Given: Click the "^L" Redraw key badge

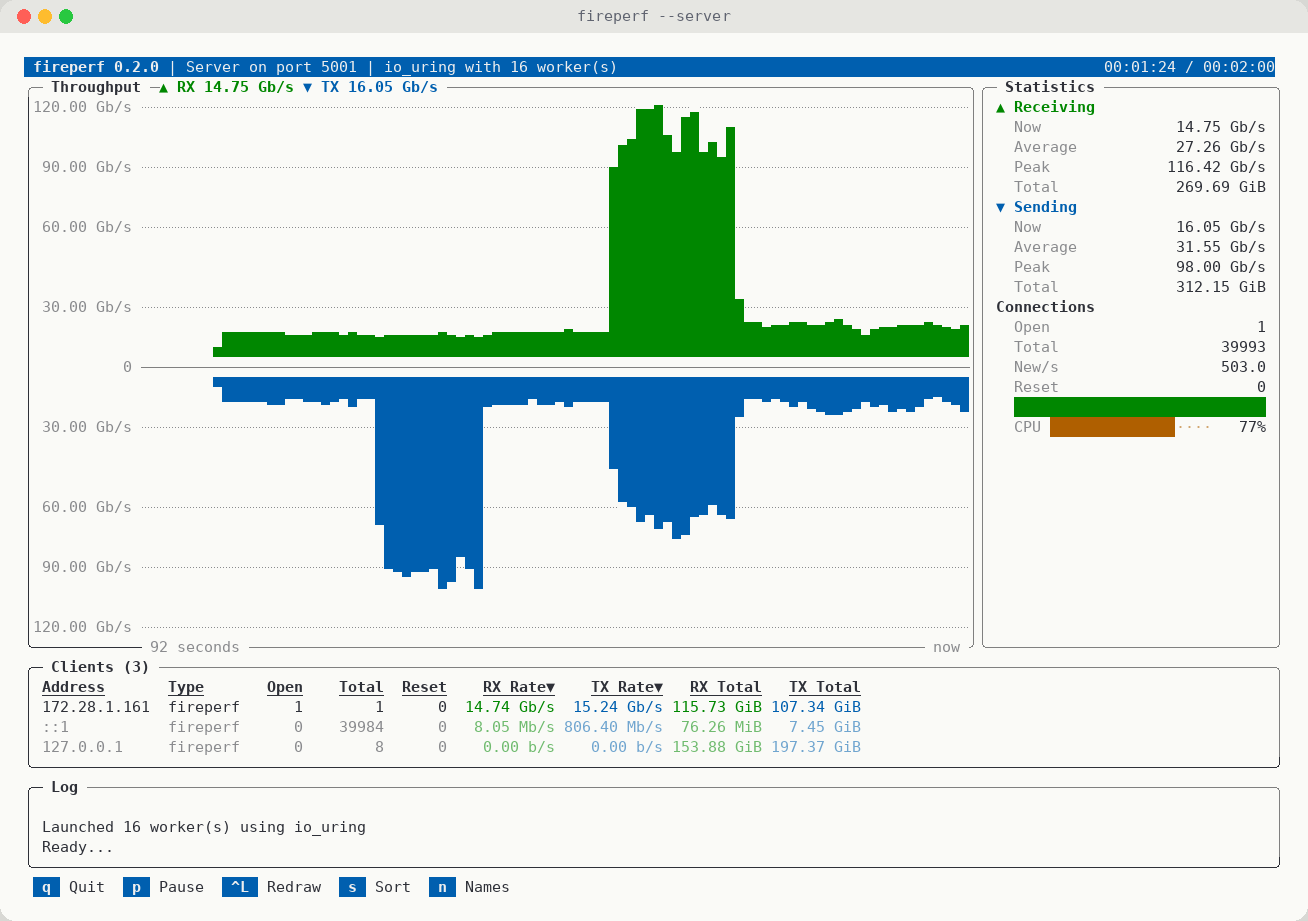Looking at the screenshot, I should click(x=240, y=887).
